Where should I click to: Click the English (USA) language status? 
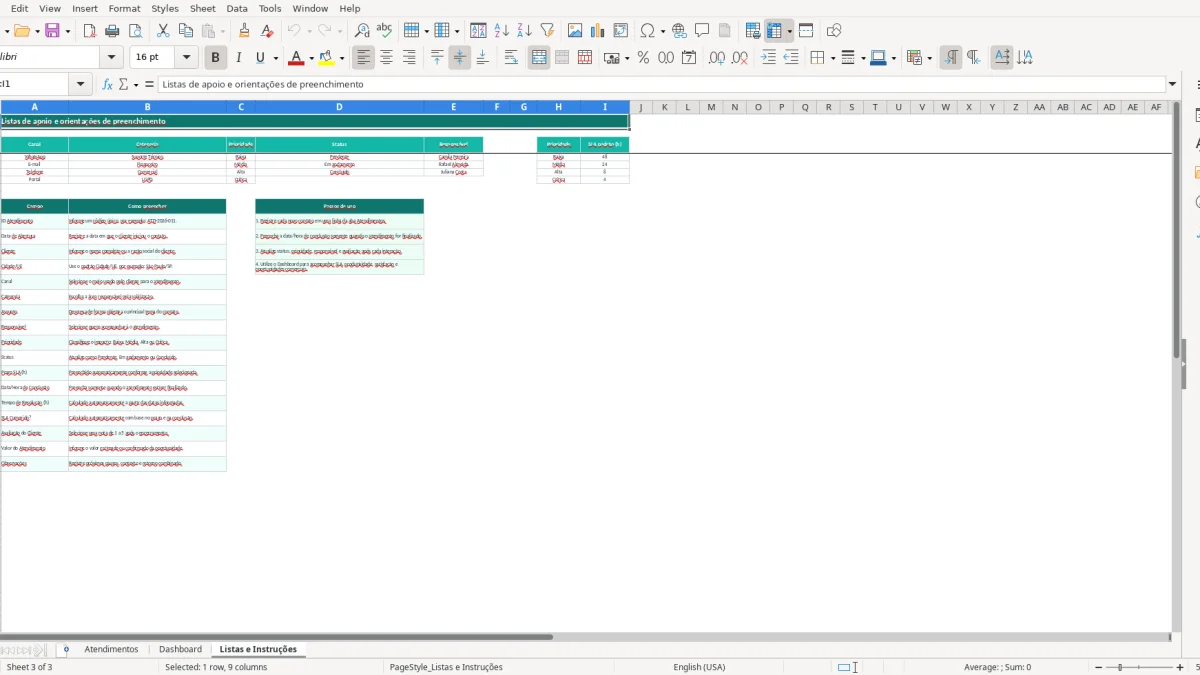click(x=699, y=667)
